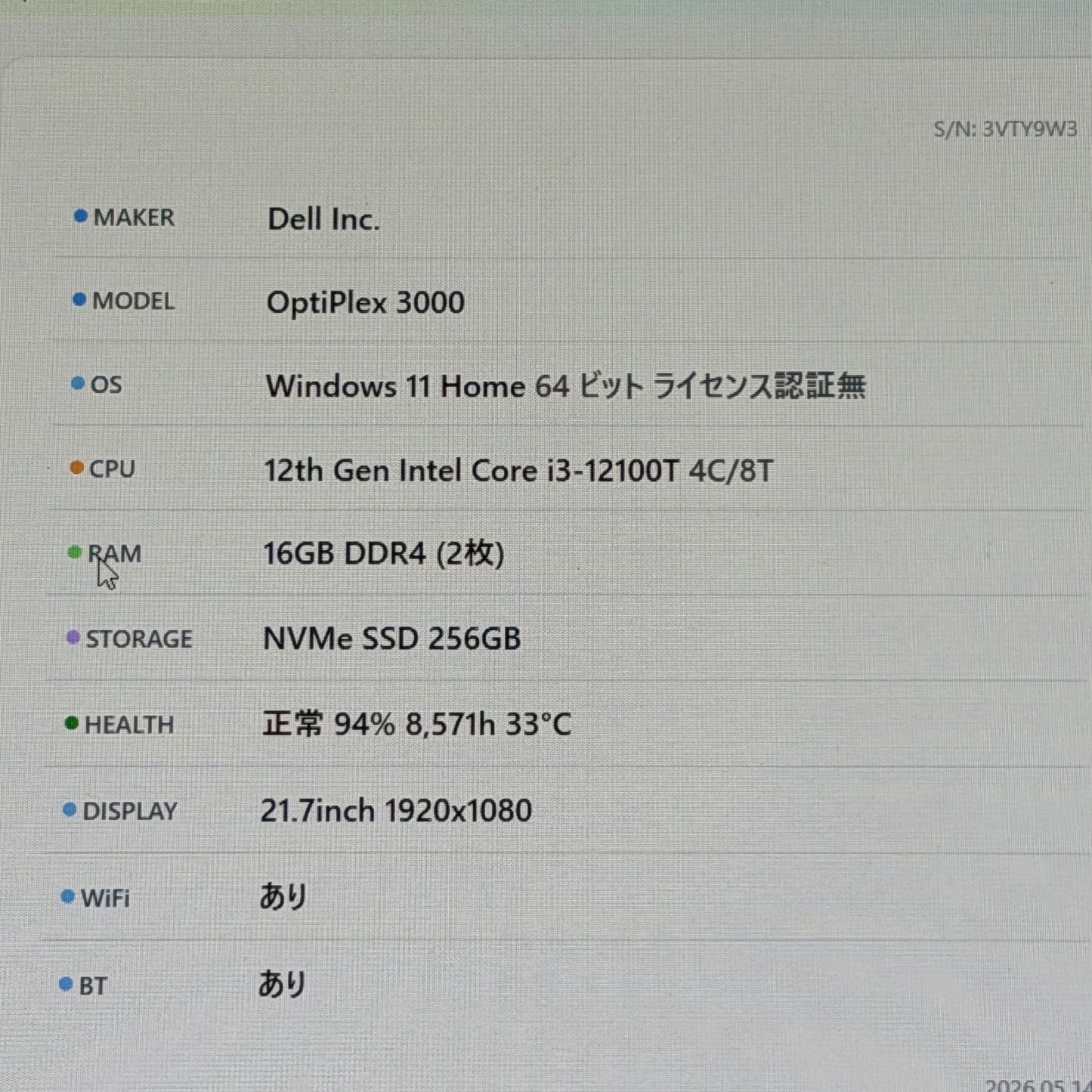
Task: Select the CPU label
Action: (112, 469)
